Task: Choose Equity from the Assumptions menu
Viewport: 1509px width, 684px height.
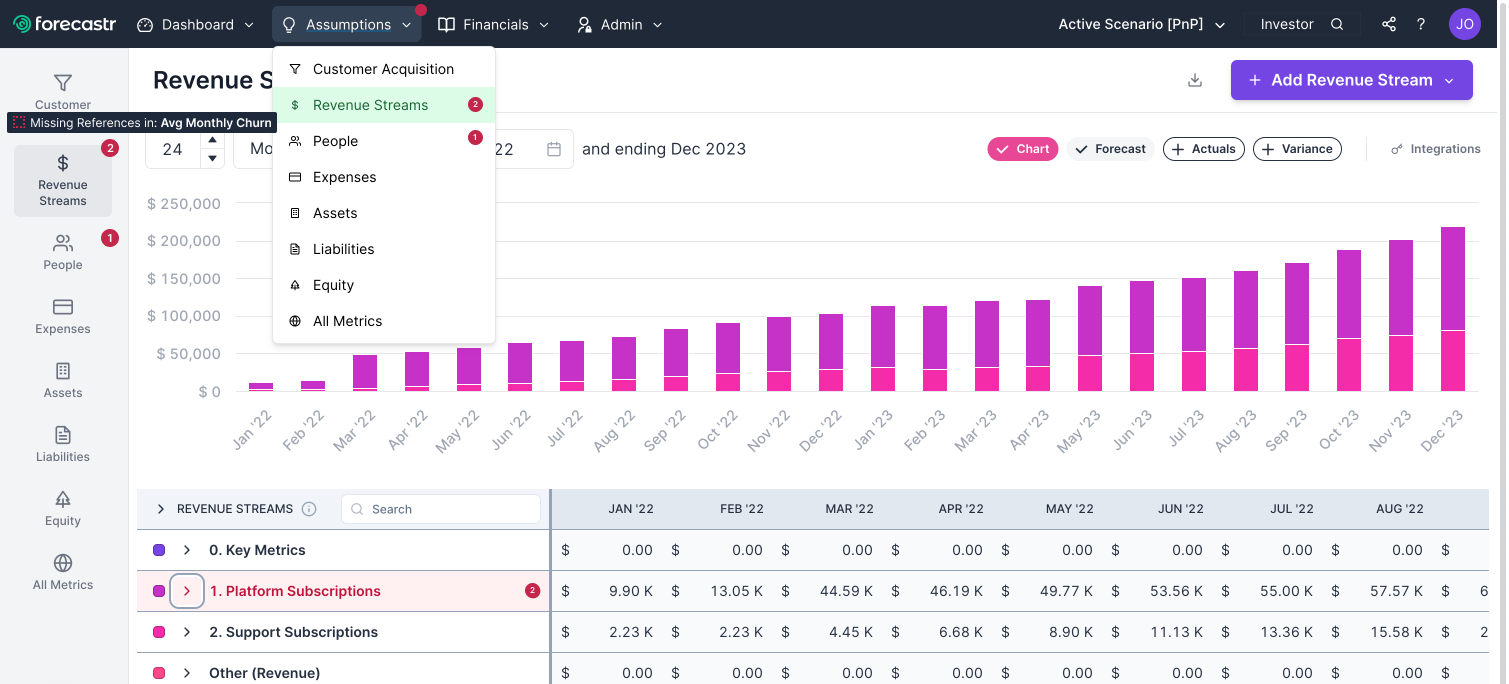Action: point(384,285)
